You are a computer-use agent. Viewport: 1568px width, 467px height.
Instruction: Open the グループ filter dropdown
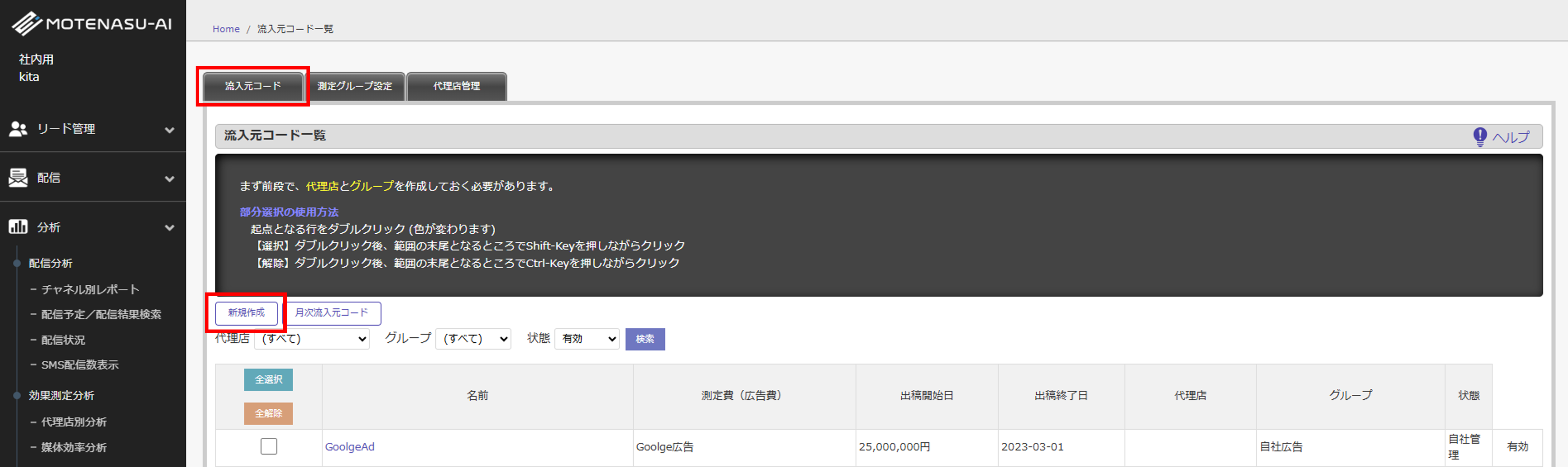[474, 339]
